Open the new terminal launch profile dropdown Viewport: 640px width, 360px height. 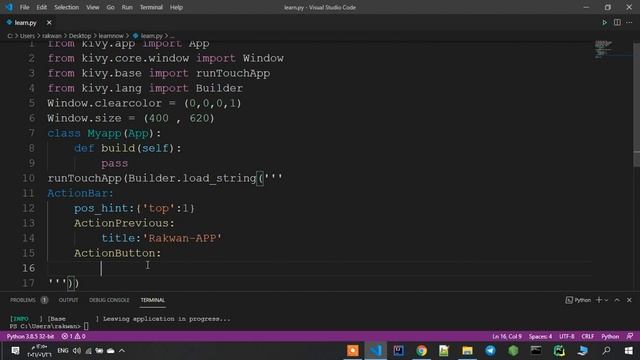pyautogui.click(x=606, y=300)
